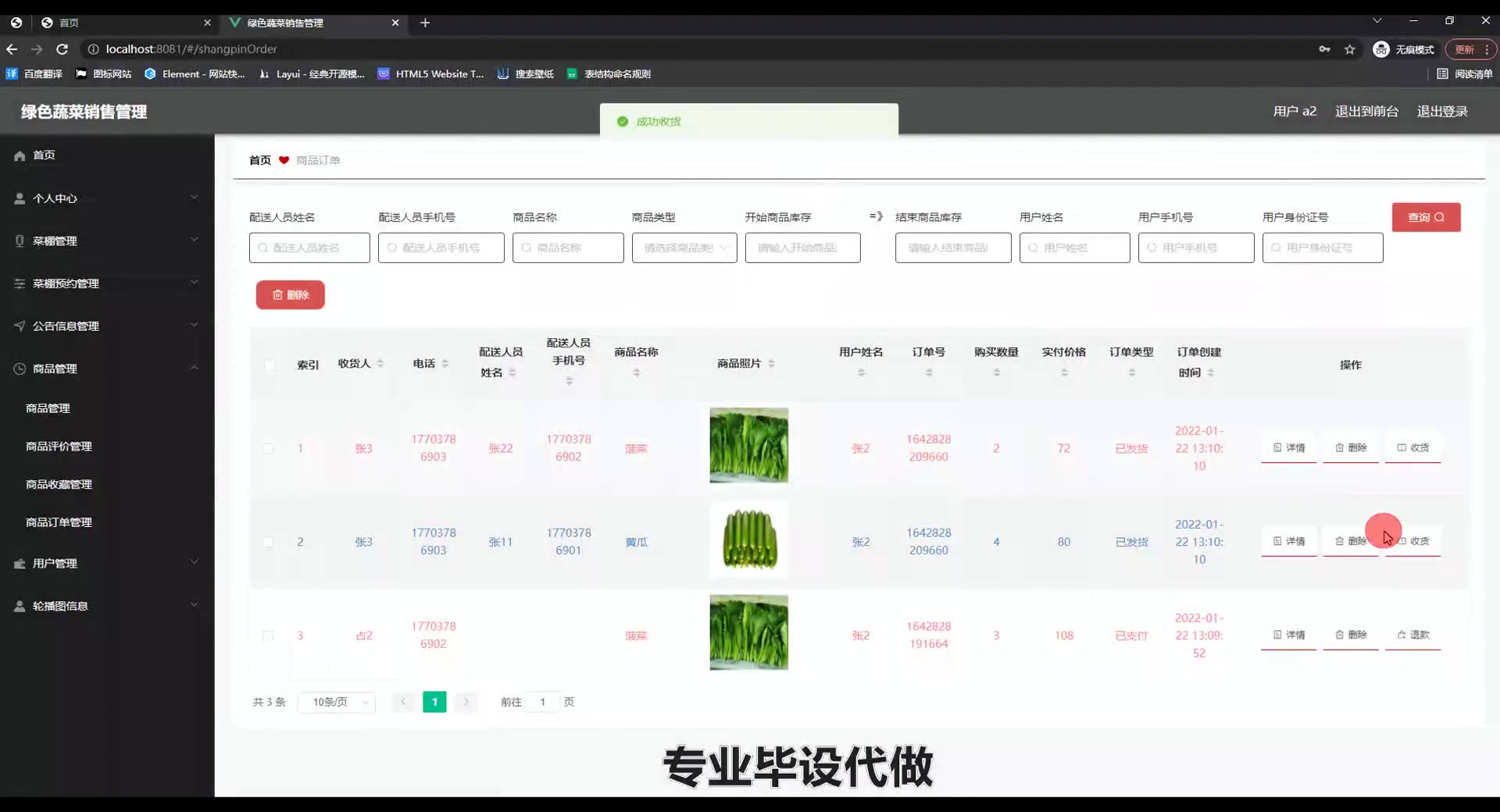Viewport: 1500px width, 812px height.
Task: Open the 百度翻译 bookmark
Action: tap(34, 74)
